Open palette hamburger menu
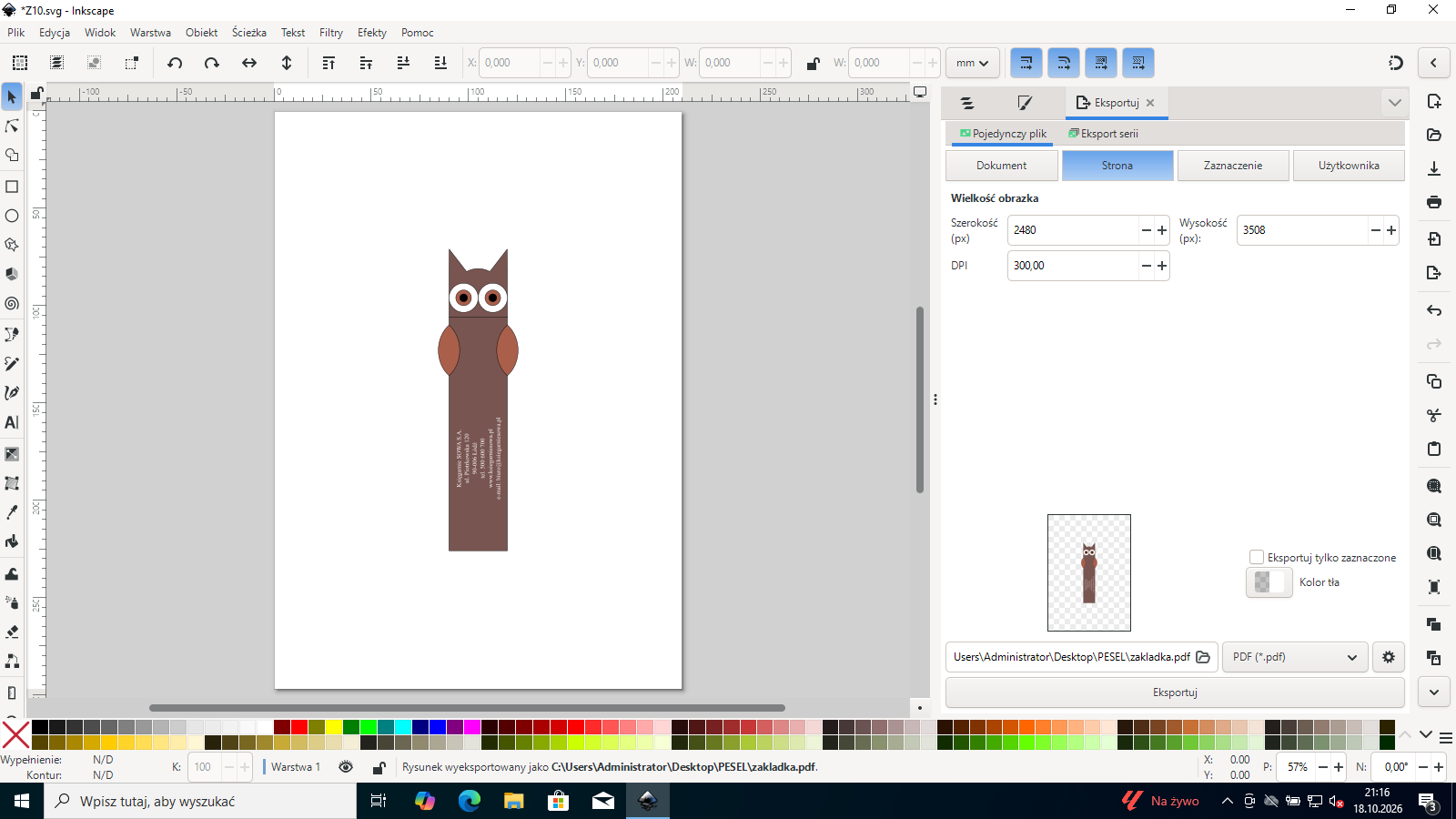This screenshot has height=819, width=1456. point(1446,737)
